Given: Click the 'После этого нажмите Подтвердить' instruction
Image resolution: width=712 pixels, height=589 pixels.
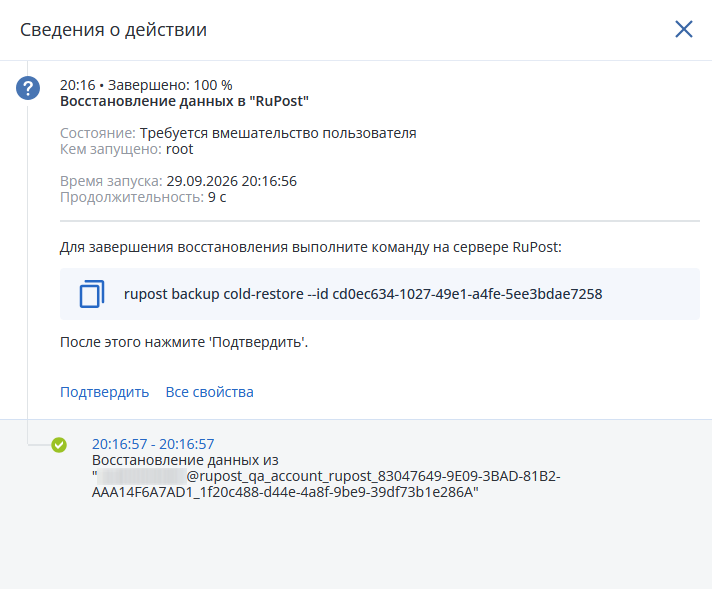Looking at the screenshot, I should (184, 342).
